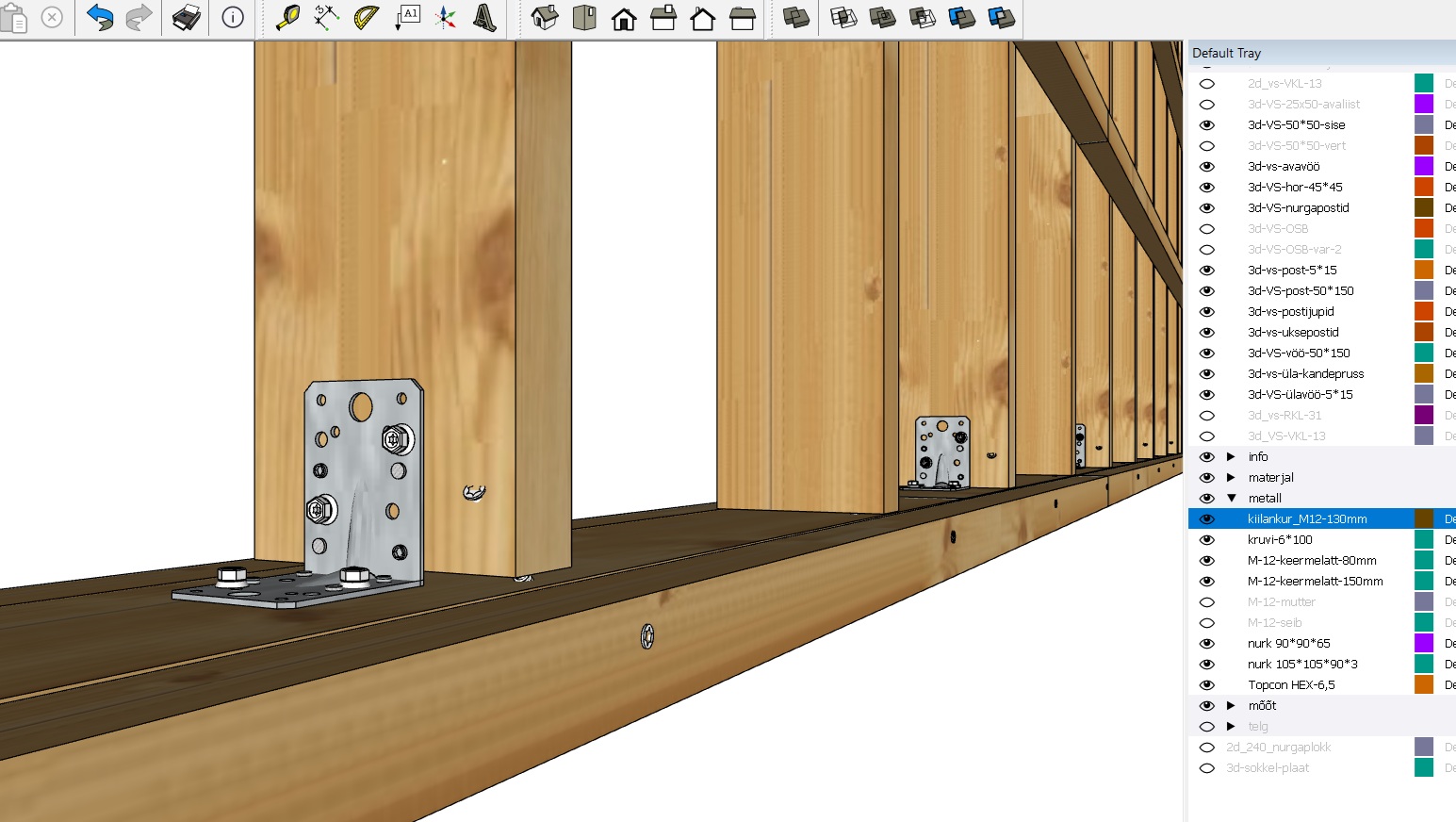Choose the 3D Text tool

(x=484, y=17)
